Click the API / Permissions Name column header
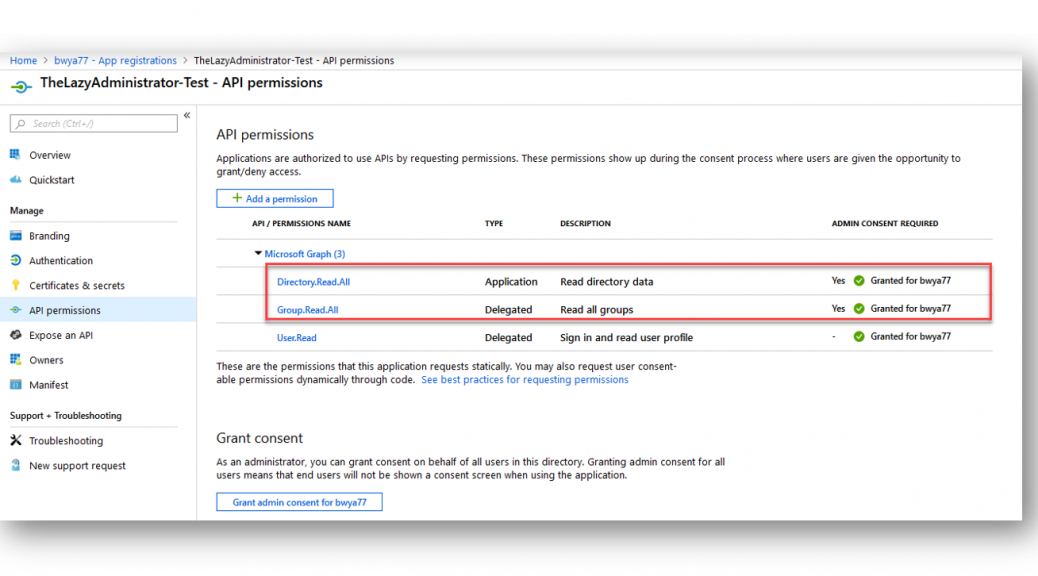Image resolution: width=1038 pixels, height=576 pixels. (x=301, y=224)
